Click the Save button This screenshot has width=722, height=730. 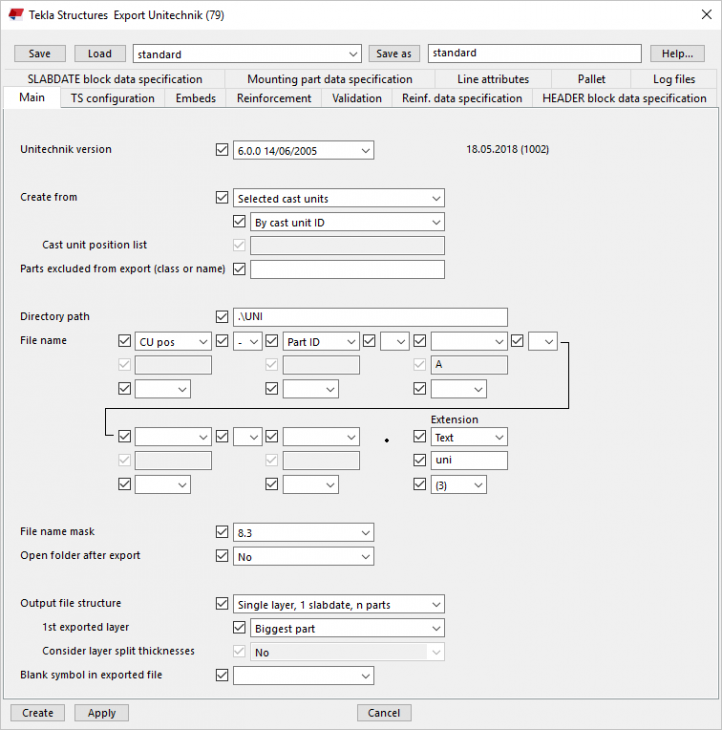tap(40, 53)
